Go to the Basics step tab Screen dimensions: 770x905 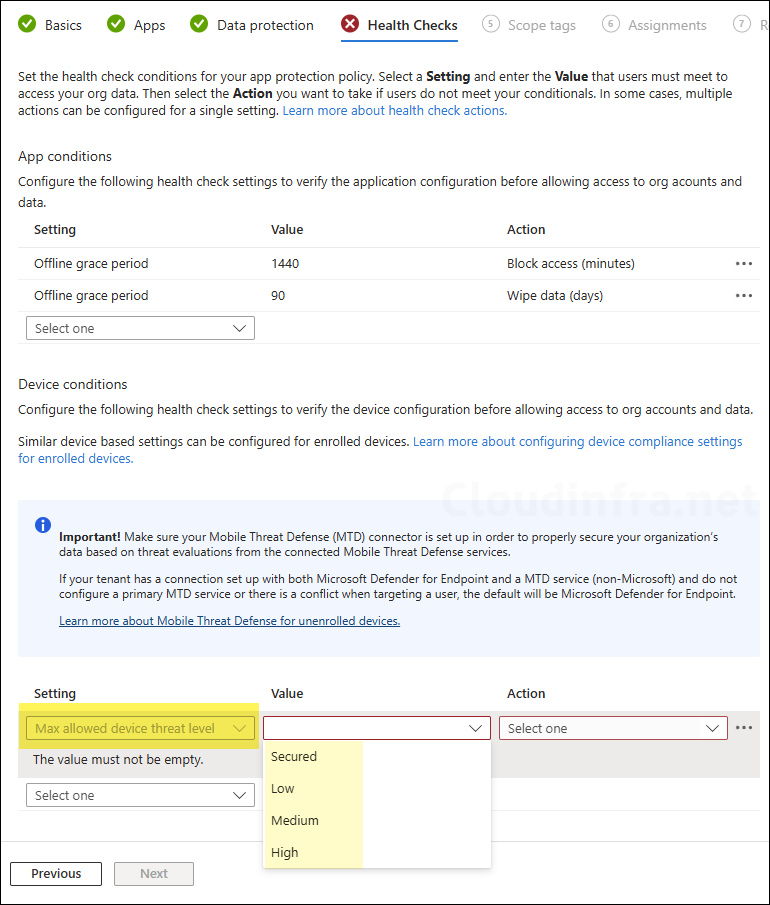(50, 25)
